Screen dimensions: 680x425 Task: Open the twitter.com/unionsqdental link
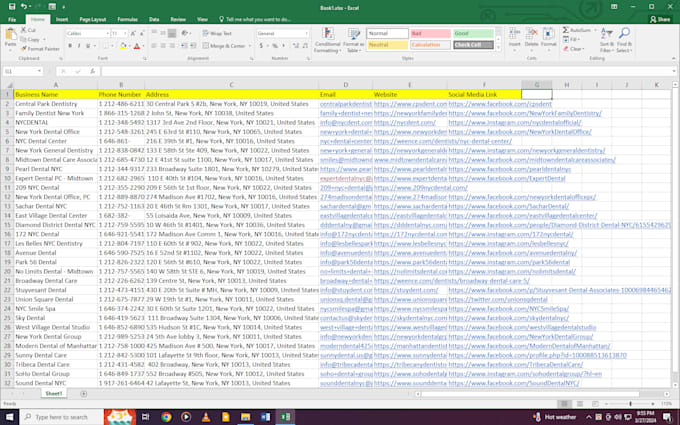pos(498,299)
